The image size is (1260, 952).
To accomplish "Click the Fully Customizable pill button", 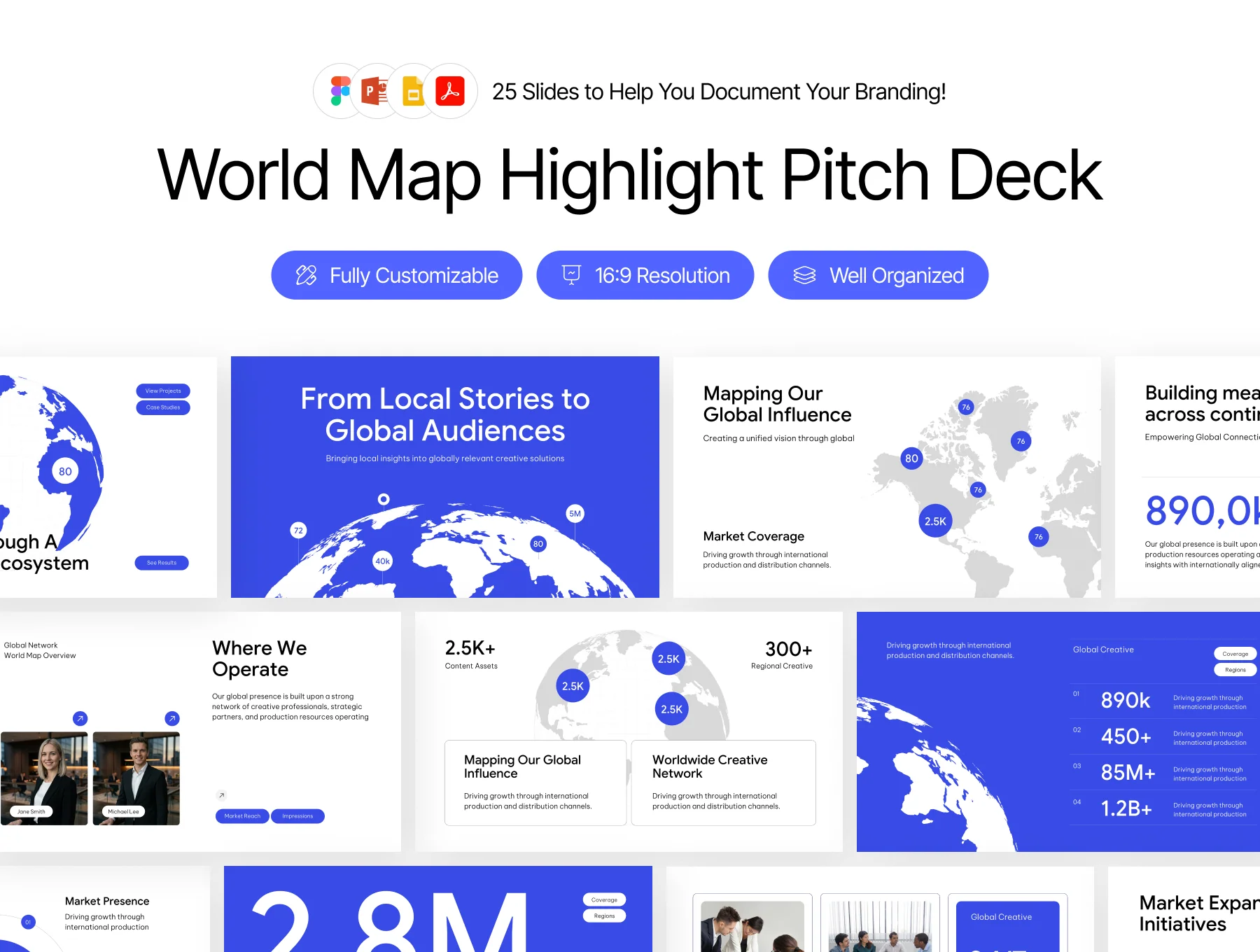I will tap(397, 275).
